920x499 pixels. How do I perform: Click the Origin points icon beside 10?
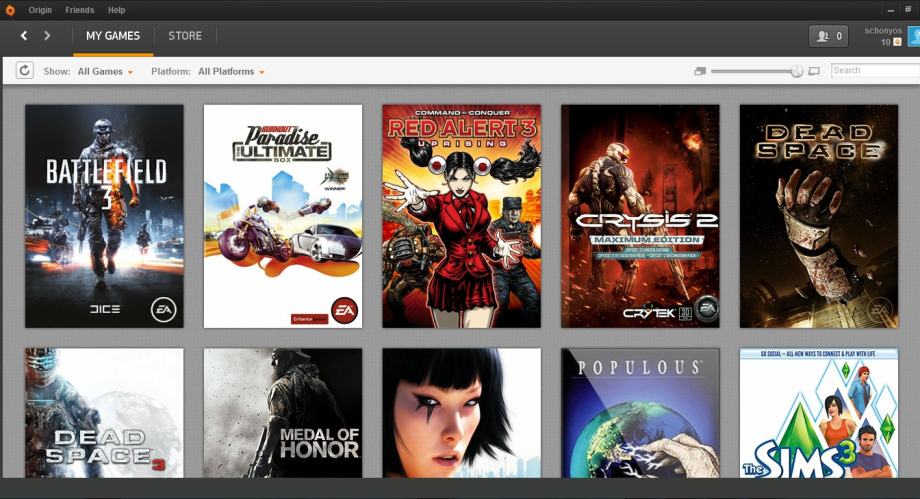897,42
